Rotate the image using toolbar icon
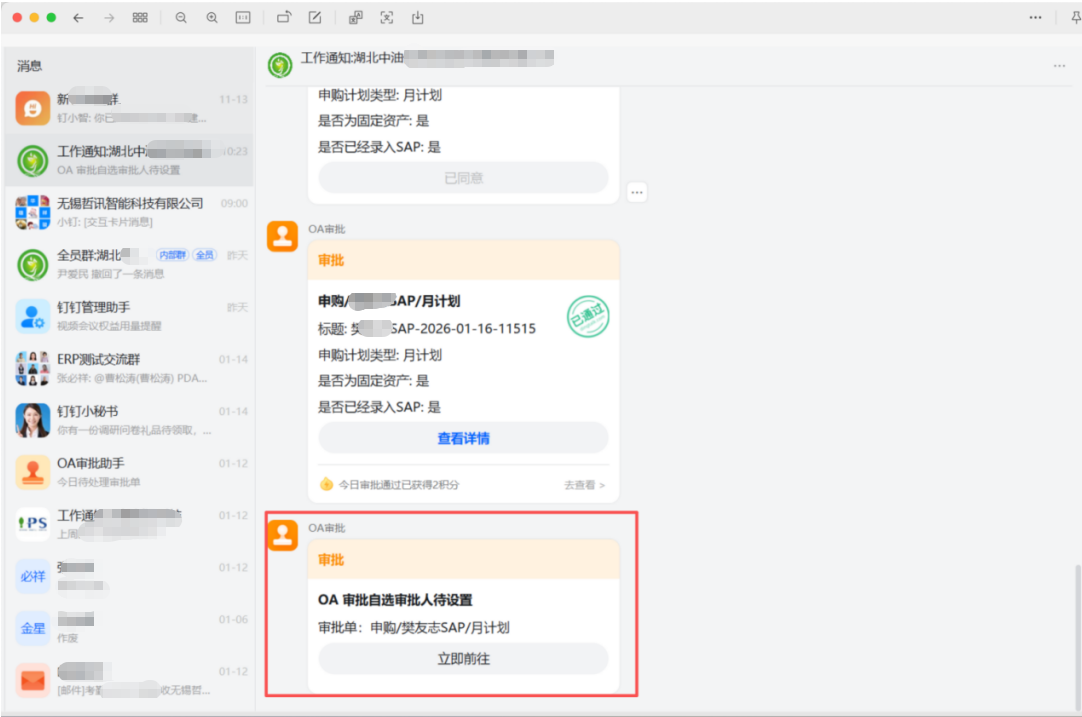This screenshot has width=1082, height=717. pyautogui.click(x=284, y=18)
